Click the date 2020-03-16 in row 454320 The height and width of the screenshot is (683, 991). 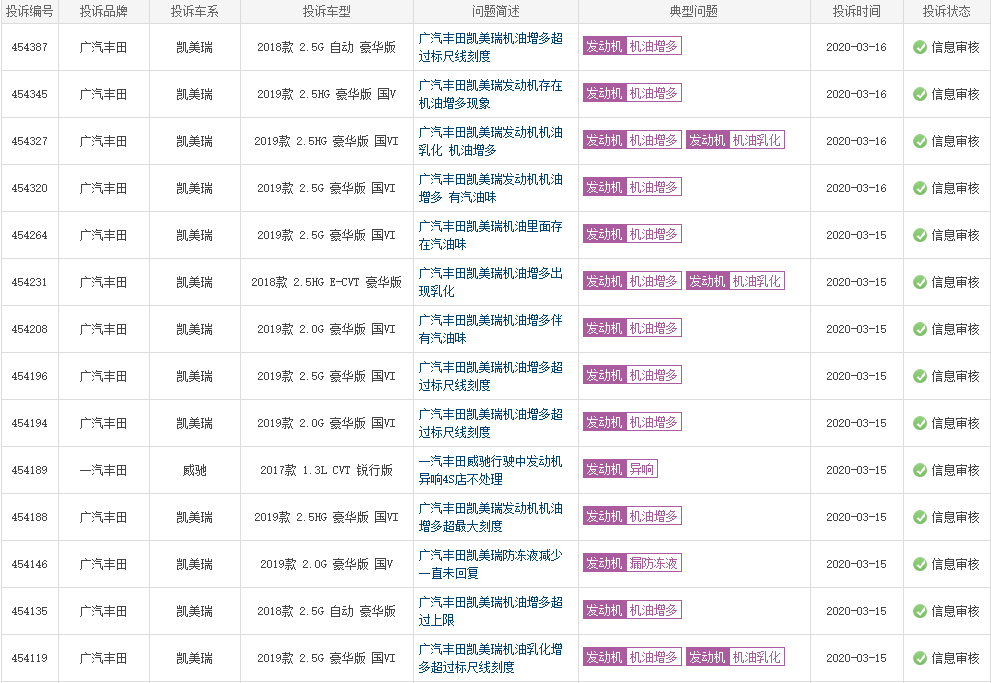856,188
